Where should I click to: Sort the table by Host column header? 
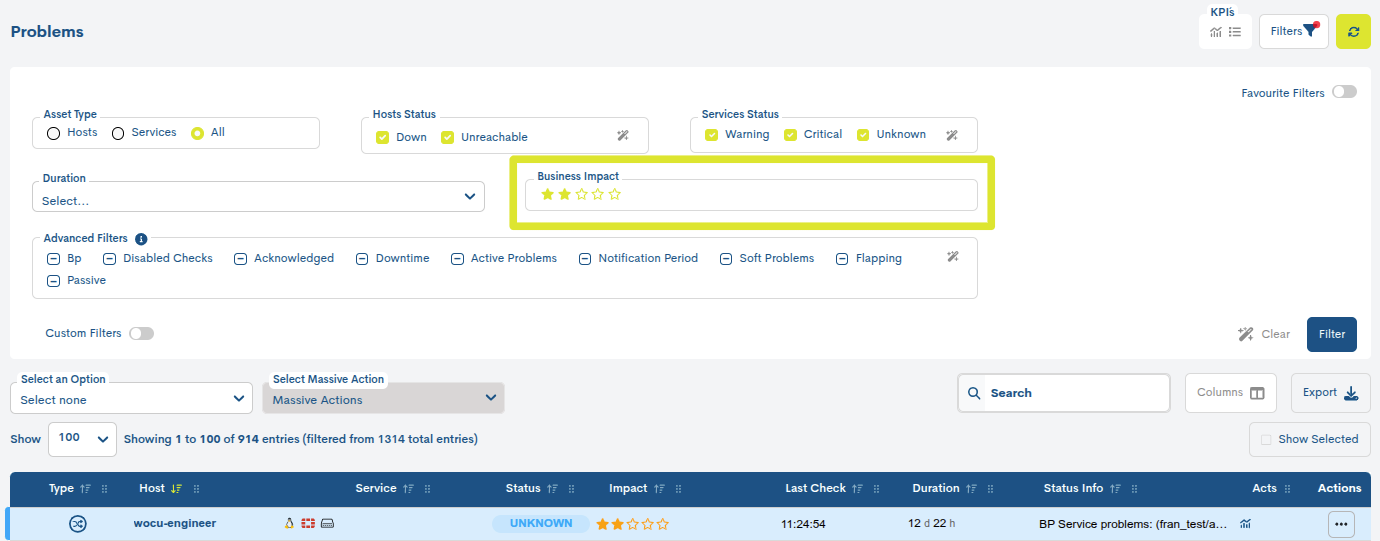click(152, 488)
